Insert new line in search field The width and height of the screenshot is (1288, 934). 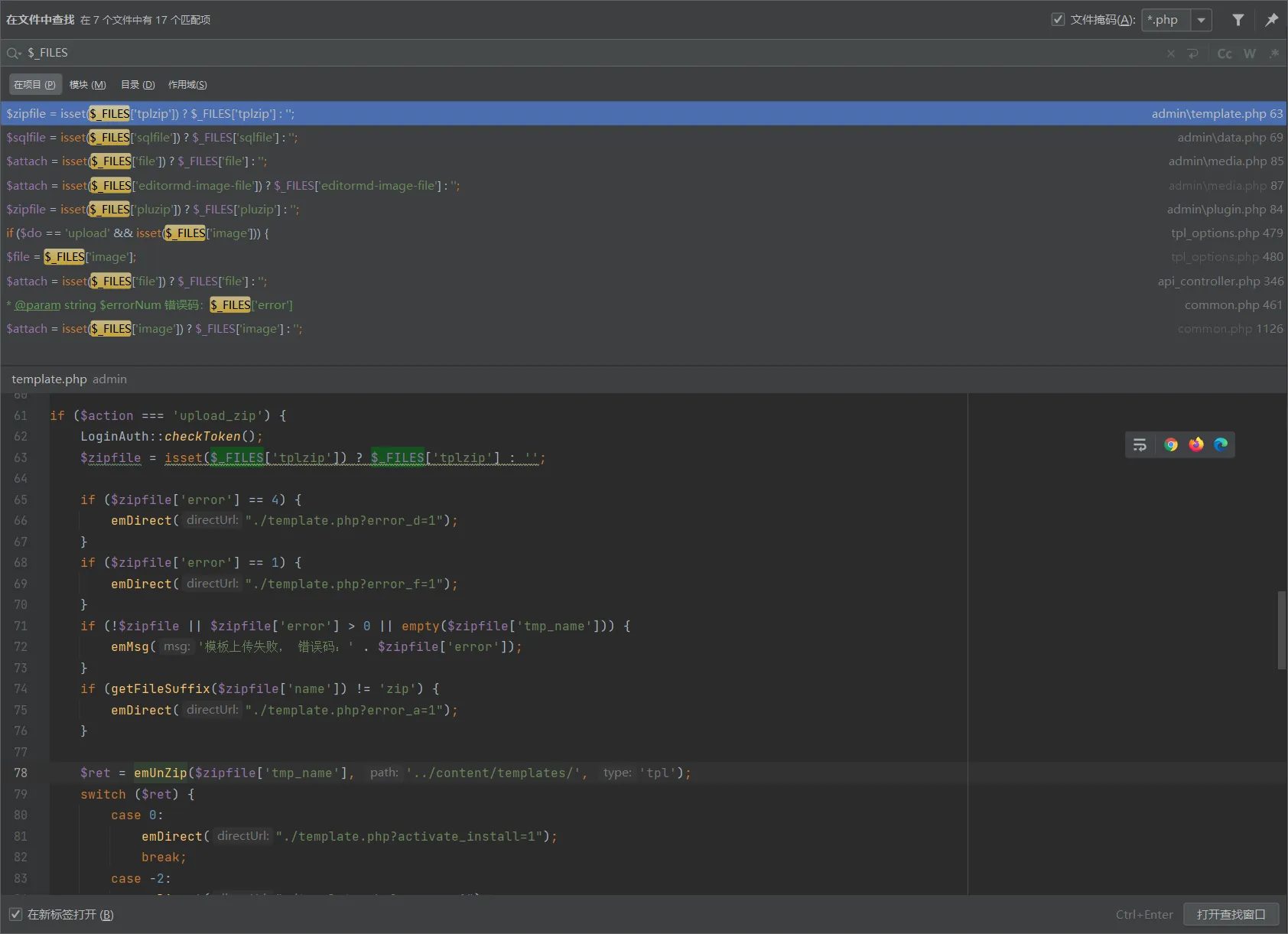click(1192, 54)
